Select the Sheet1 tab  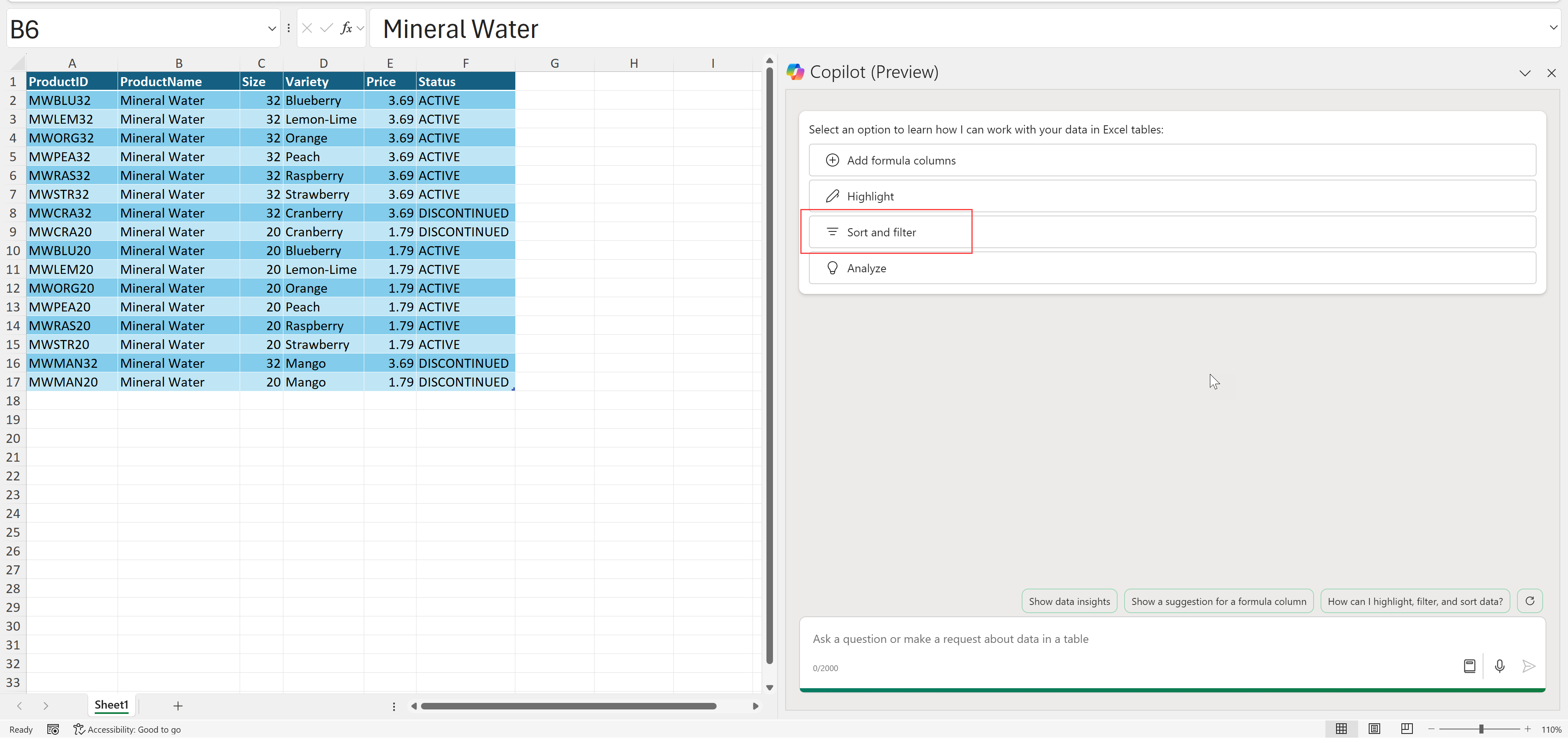tap(111, 705)
